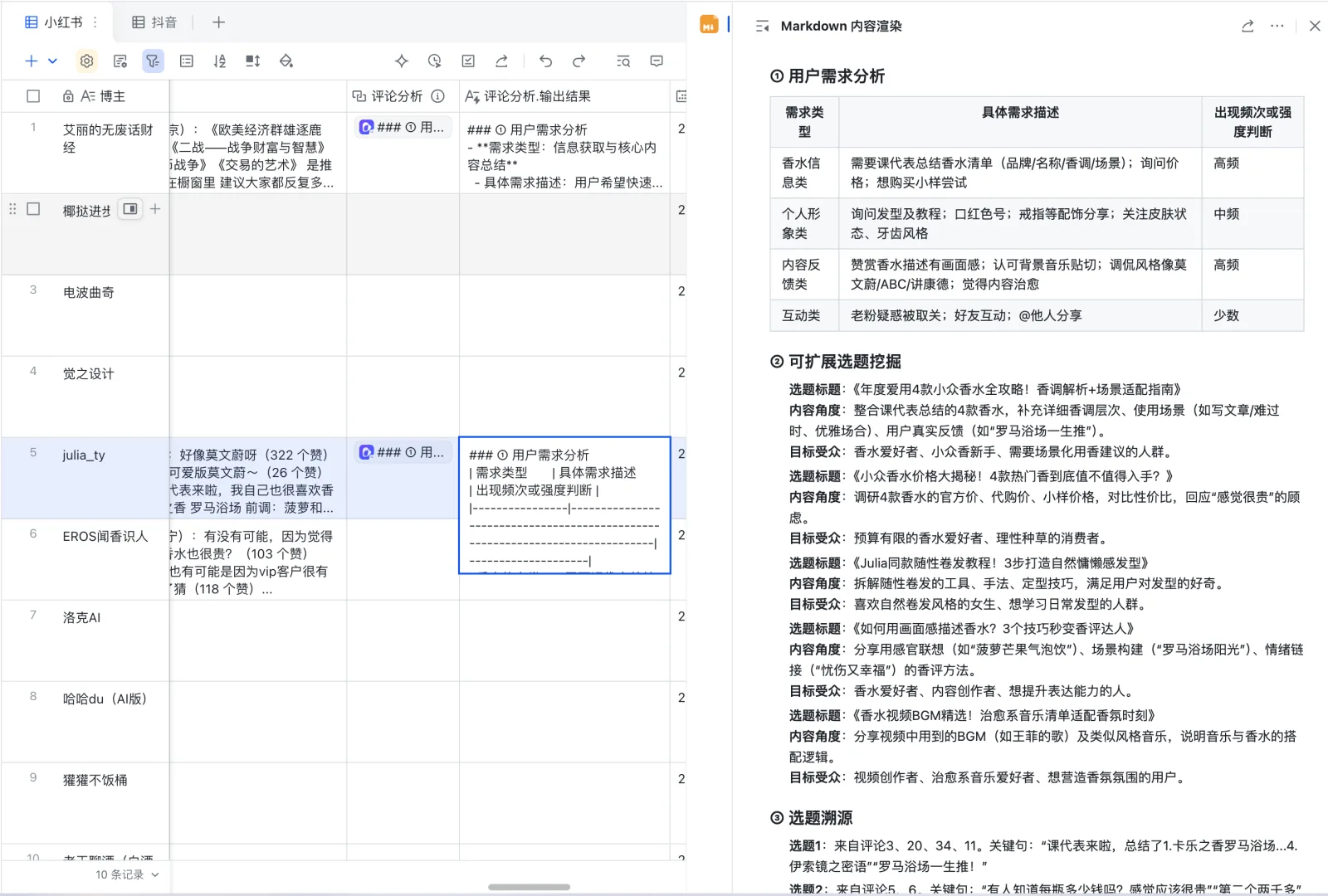Open the A-Z sort icon
Viewport: 1328px width, 896px height.
pos(220,61)
